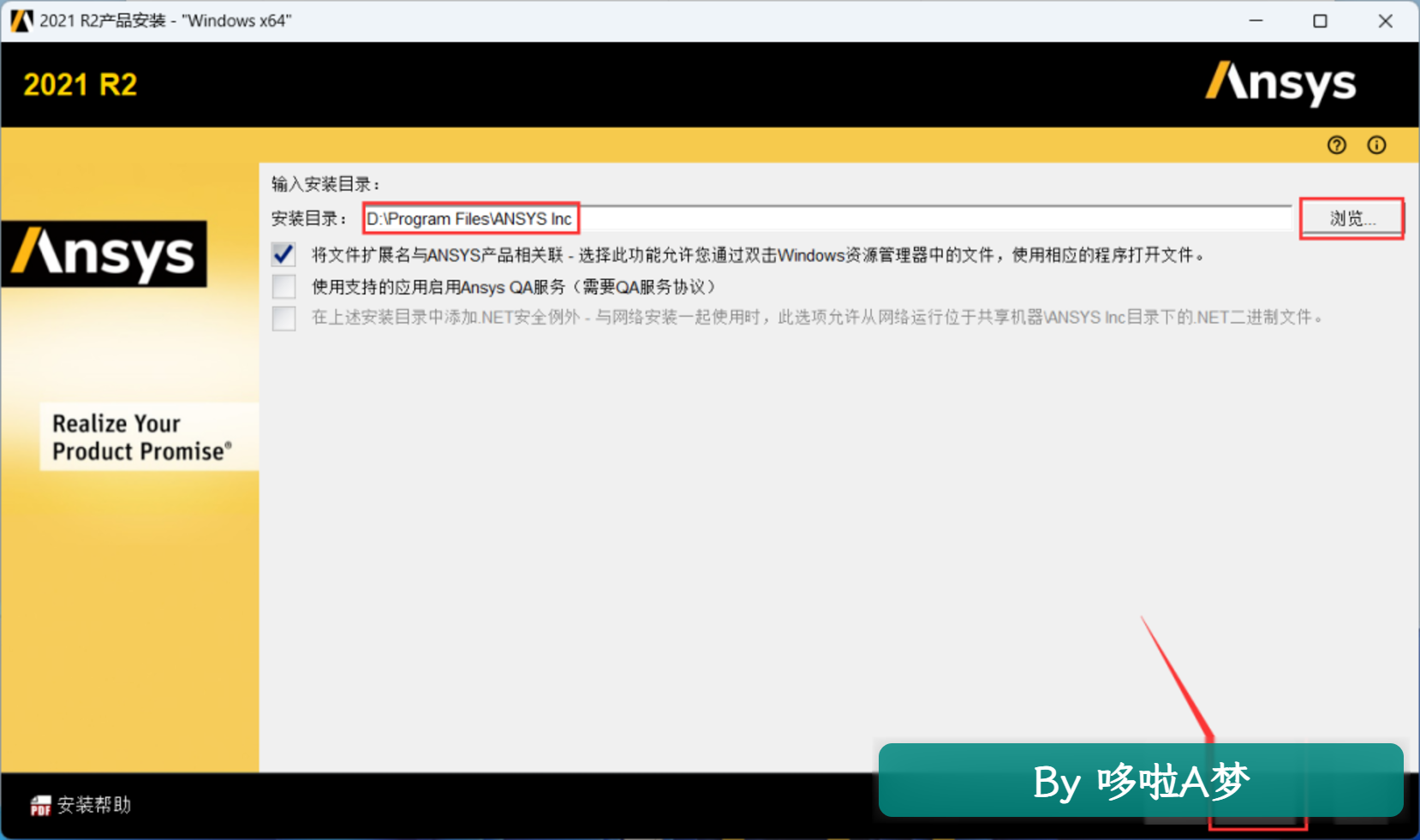The width and height of the screenshot is (1420, 840).
Task: Tick the .NET安全例外 checkbox
Action: 283,318
